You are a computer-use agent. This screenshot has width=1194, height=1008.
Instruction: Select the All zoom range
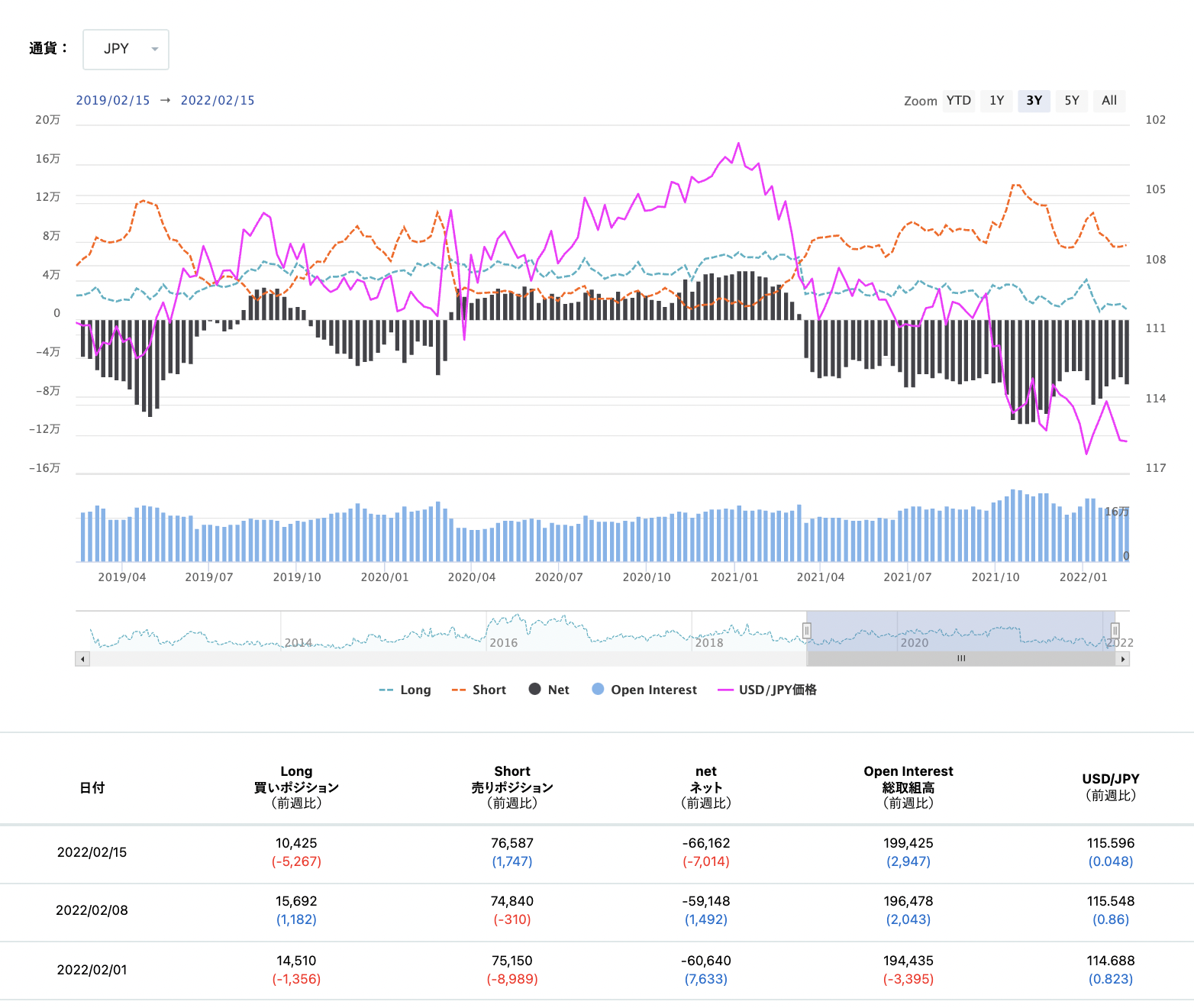point(1109,101)
